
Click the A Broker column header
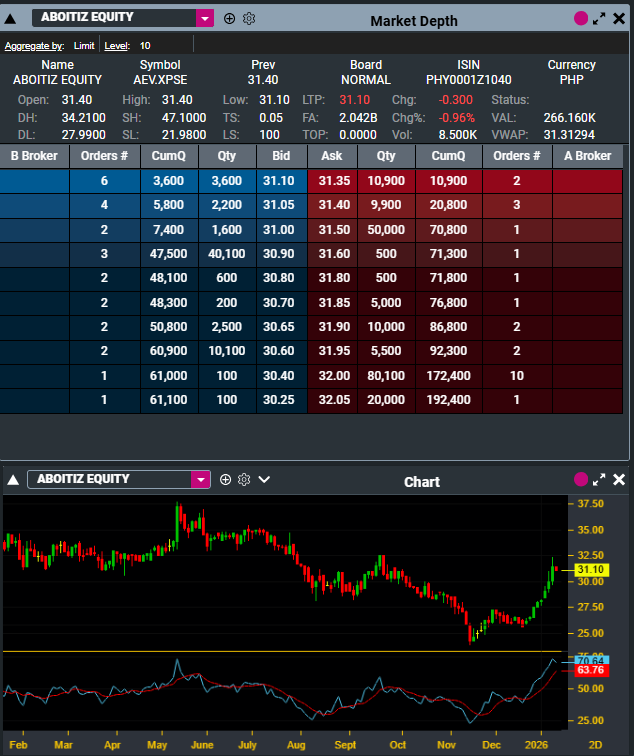(587, 156)
